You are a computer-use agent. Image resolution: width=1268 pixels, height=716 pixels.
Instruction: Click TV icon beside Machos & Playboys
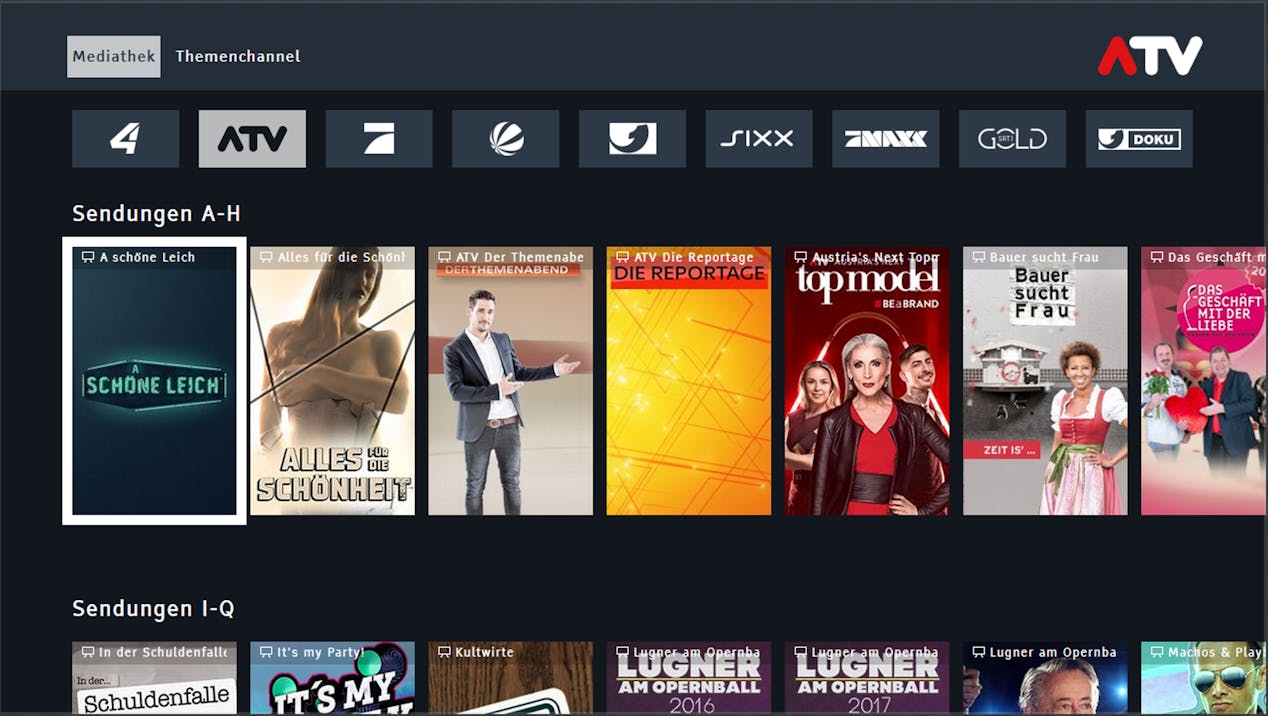tap(1157, 652)
